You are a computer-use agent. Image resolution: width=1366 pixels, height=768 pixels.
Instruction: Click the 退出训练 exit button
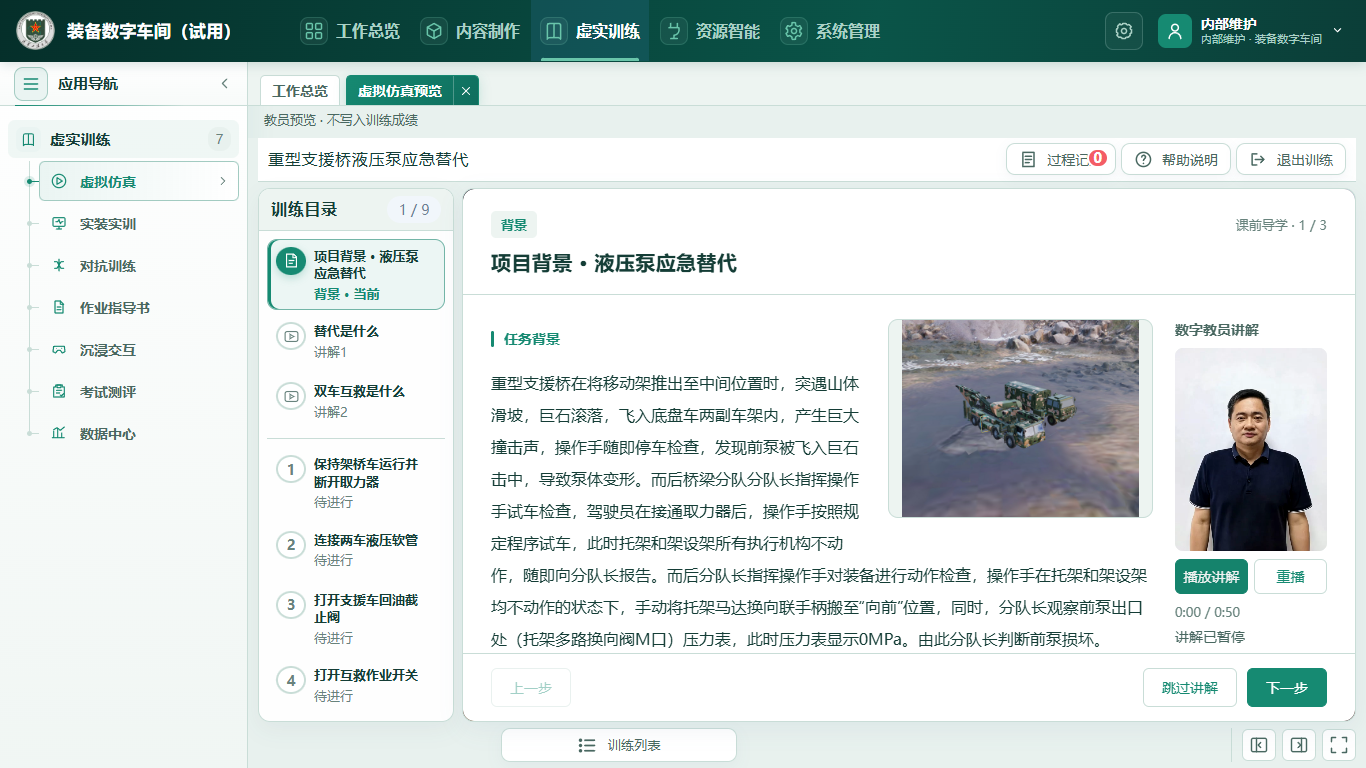pos(1291,160)
